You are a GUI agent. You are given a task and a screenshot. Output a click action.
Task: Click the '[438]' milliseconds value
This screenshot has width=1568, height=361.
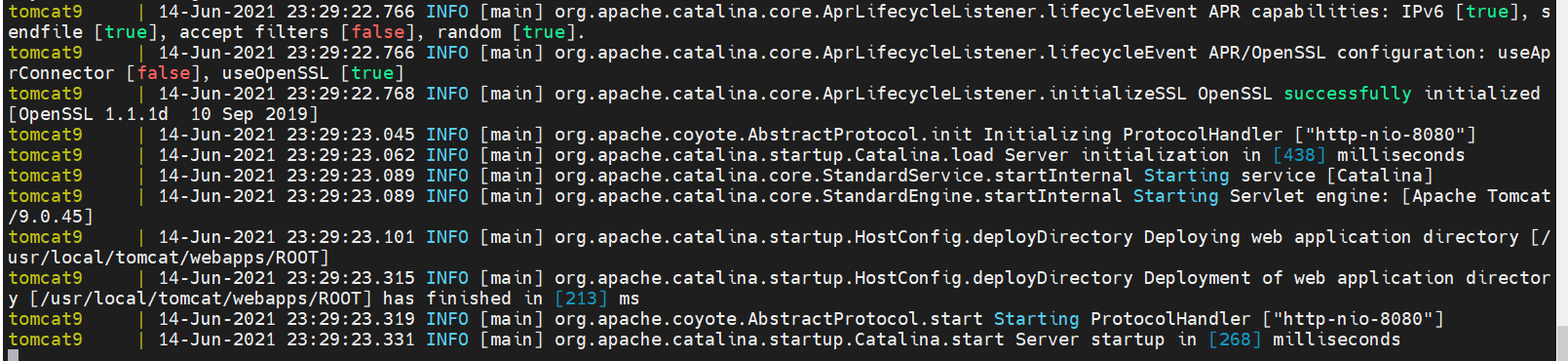point(1299,155)
